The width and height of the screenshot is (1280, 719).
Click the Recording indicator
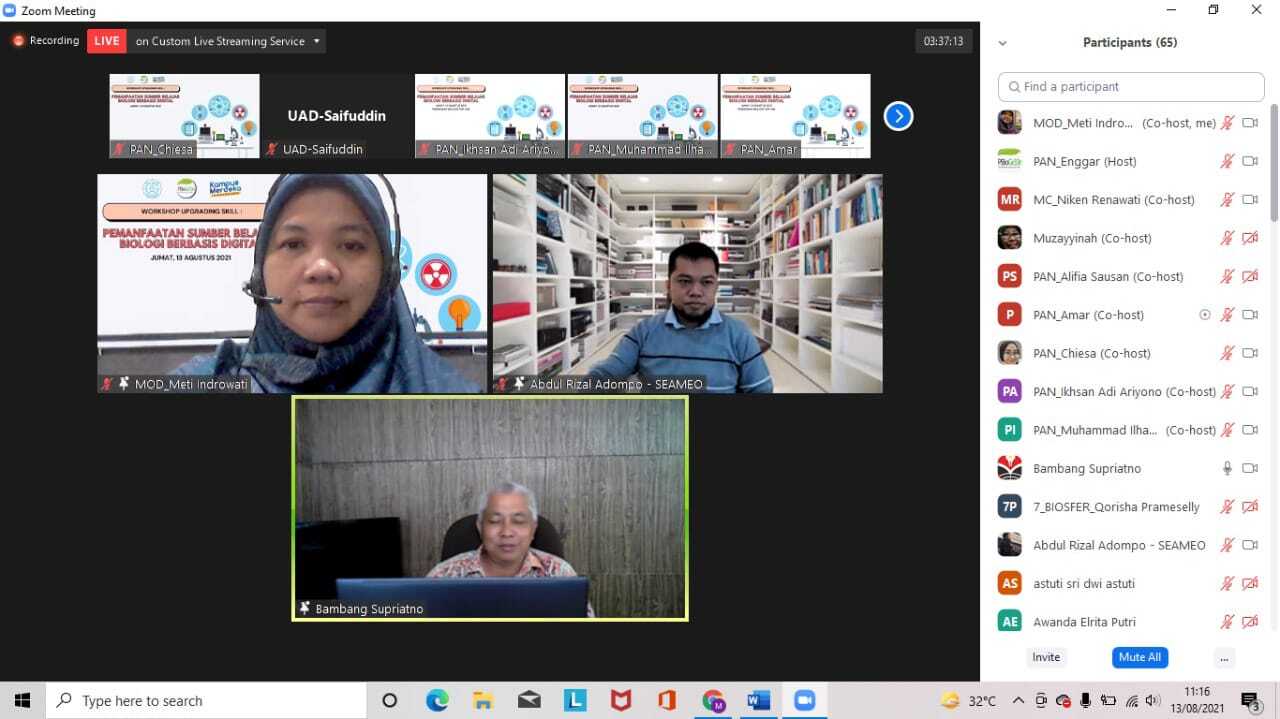[45, 41]
